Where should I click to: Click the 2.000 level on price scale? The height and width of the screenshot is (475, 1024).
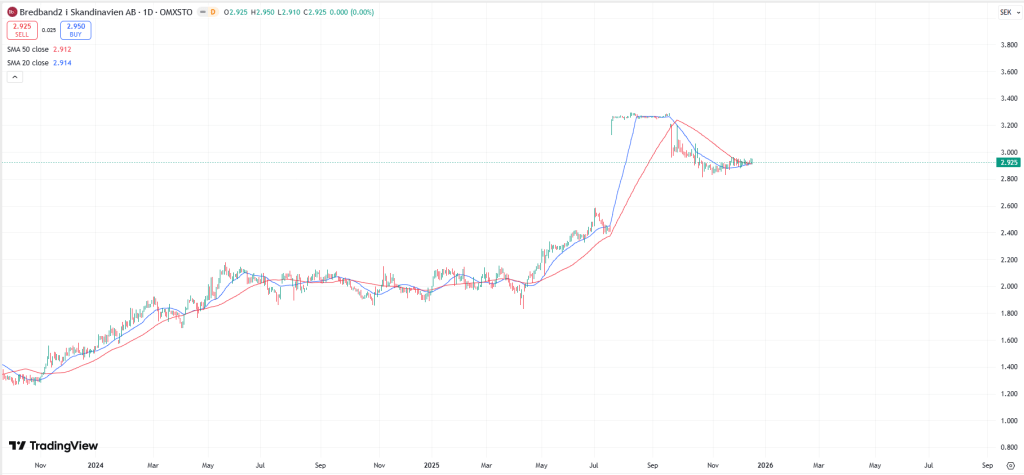[1006, 287]
